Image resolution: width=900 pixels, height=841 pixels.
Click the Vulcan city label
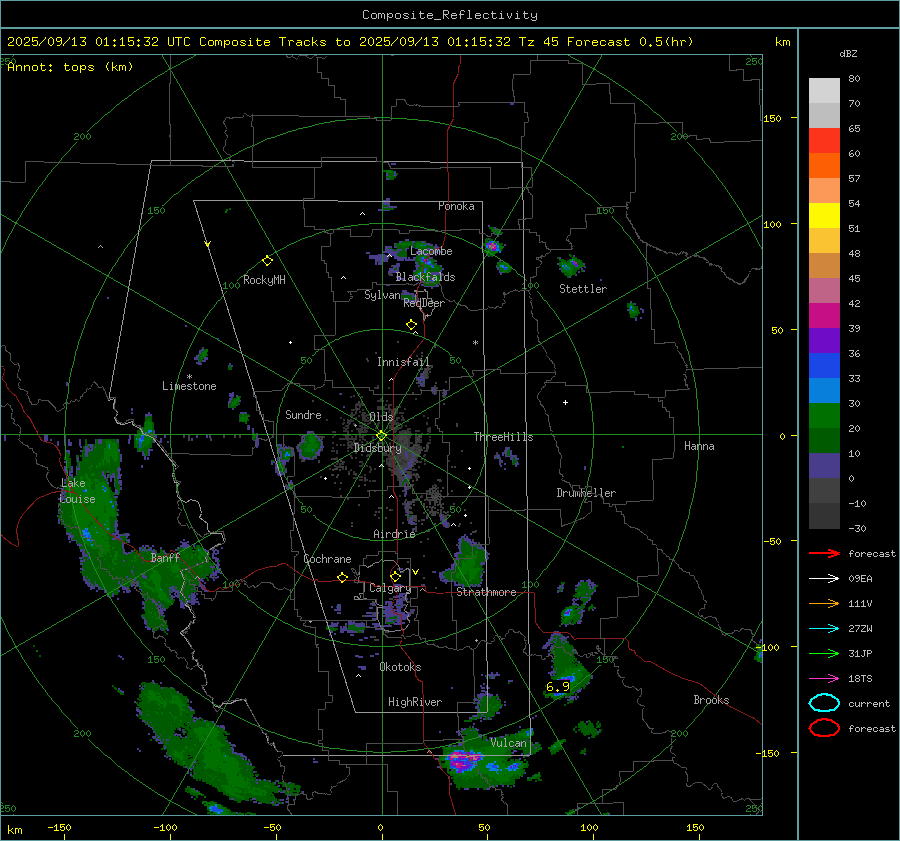coord(508,743)
